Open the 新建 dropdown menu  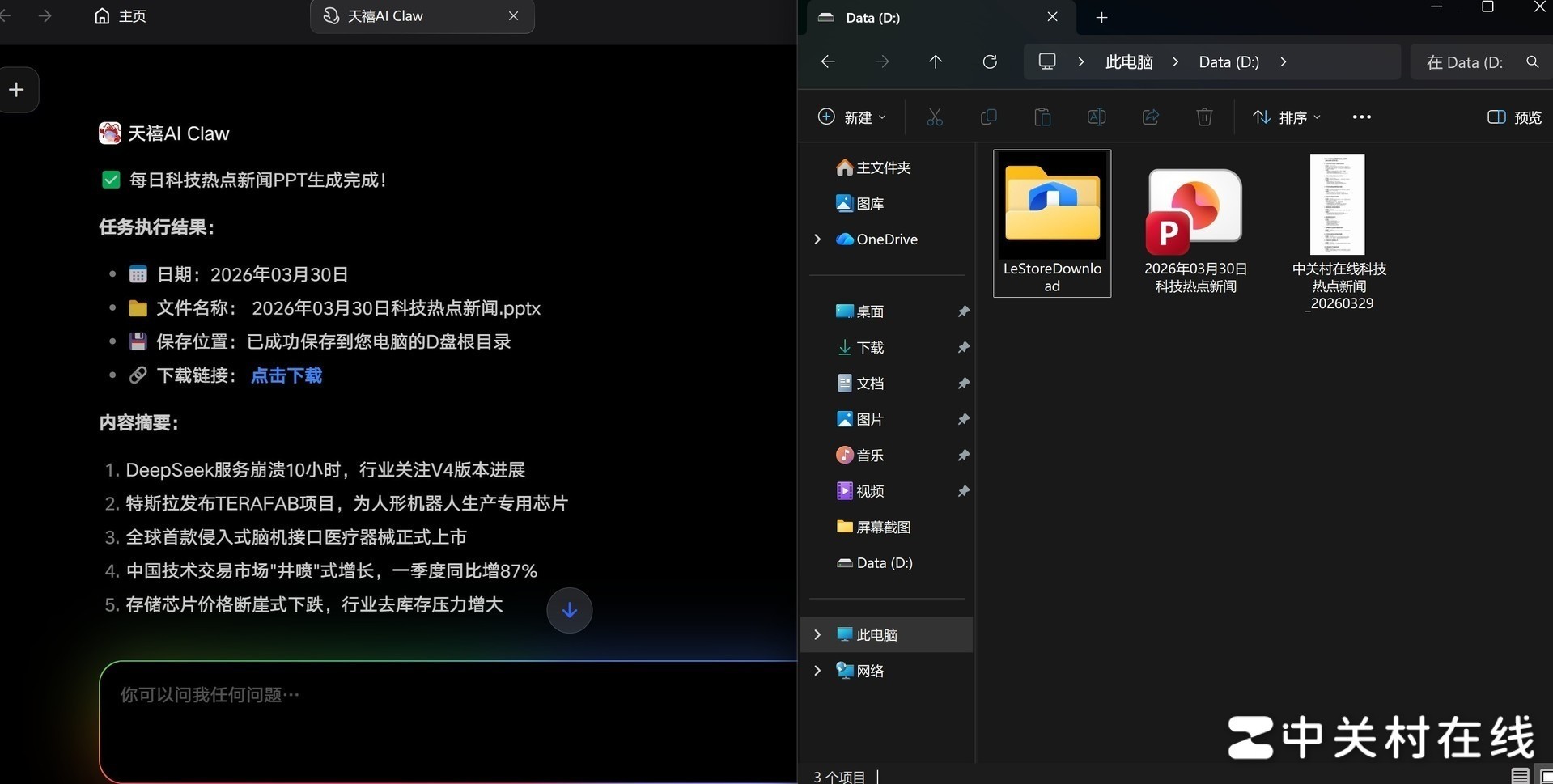[852, 117]
